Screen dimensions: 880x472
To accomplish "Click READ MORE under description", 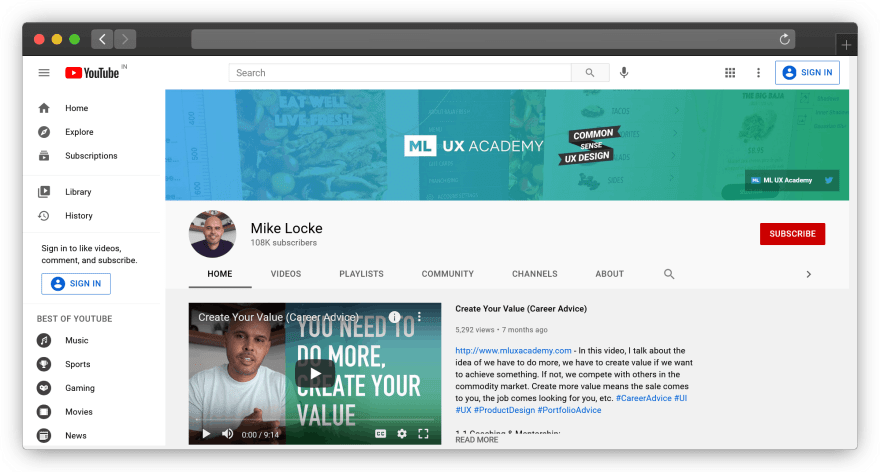I will point(476,440).
